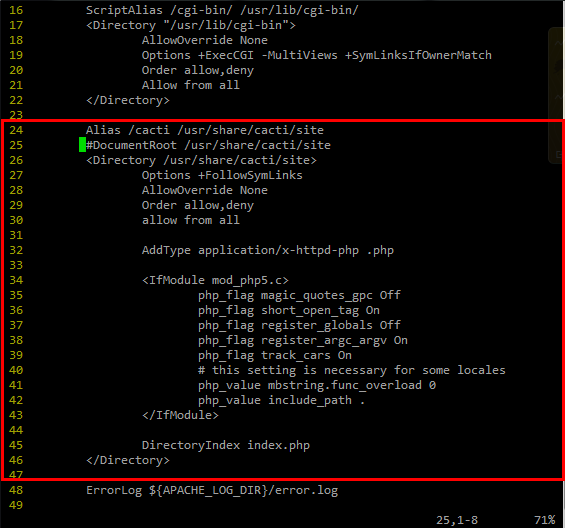Click Order allow,deny on line 29
The image size is (565, 528).
[x=197, y=205]
